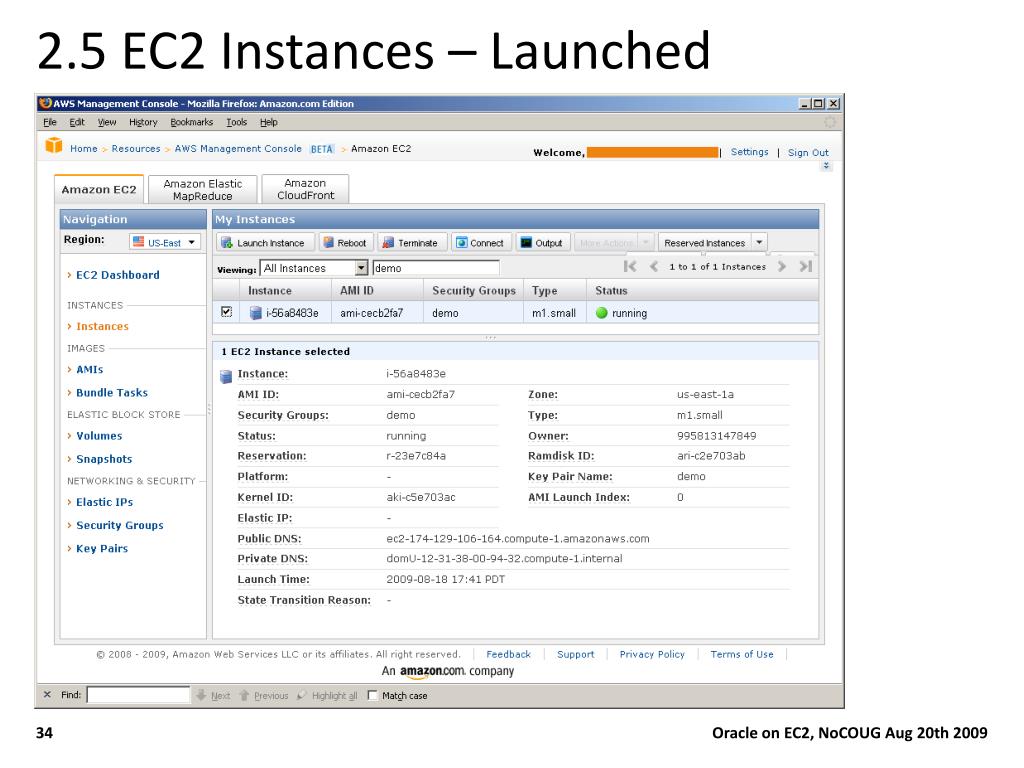
Task: Terminate the selected instance
Action: (x=411, y=243)
